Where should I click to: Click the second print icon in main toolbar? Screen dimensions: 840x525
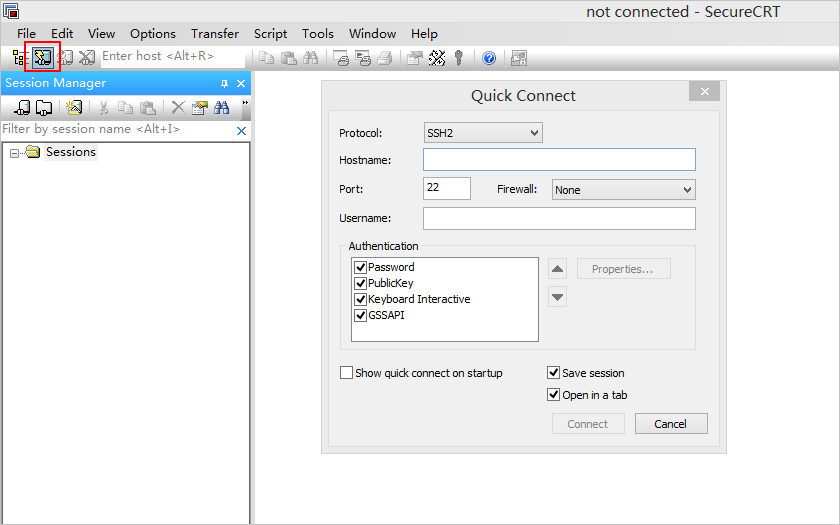pyautogui.click(x=363, y=57)
